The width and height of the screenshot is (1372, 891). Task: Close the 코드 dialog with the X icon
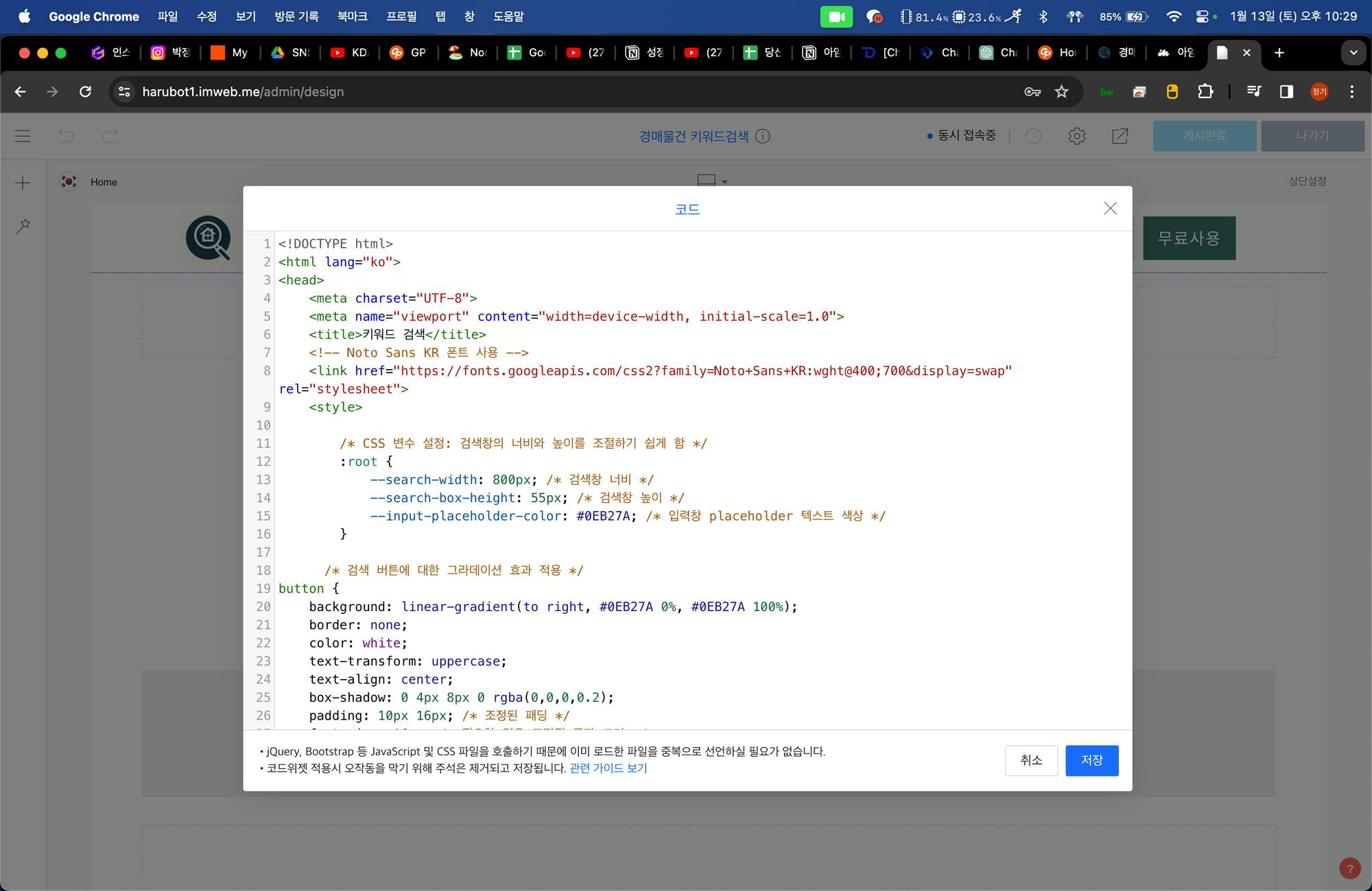1110,209
